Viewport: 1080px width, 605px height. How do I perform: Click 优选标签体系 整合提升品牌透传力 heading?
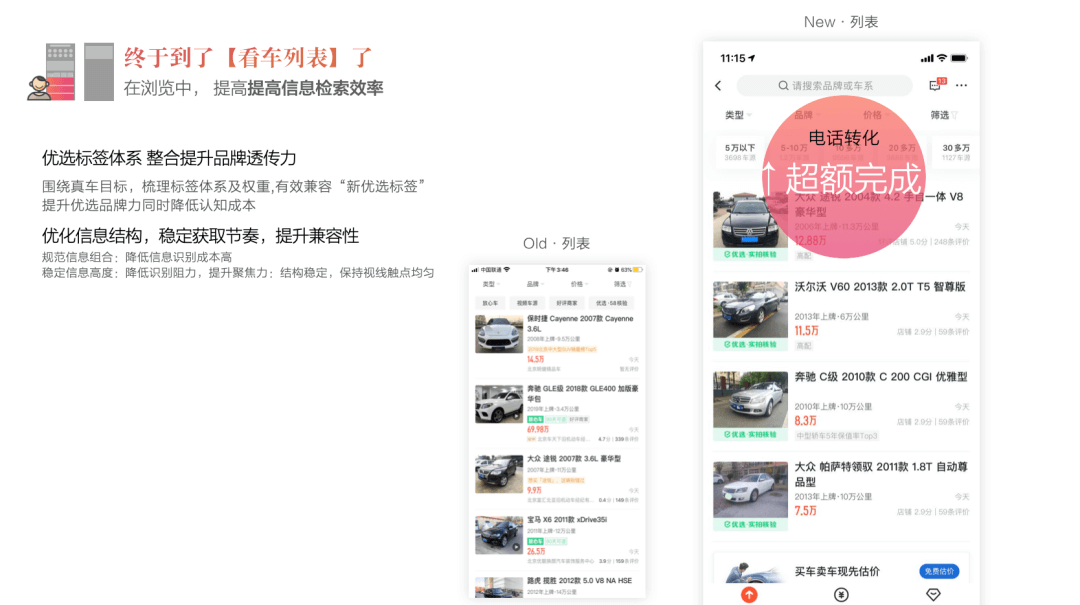pyautogui.click(x=169, y=158)
